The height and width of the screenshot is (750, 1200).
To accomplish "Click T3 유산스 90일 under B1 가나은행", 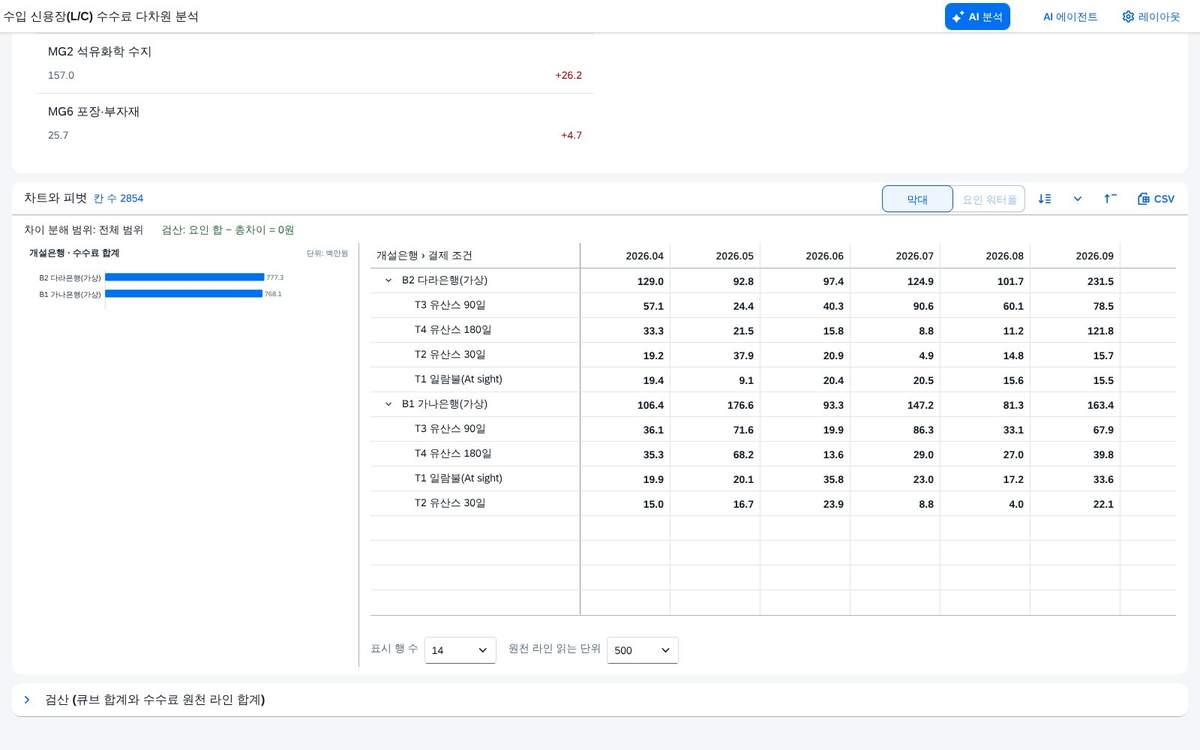I will point(450,429).
